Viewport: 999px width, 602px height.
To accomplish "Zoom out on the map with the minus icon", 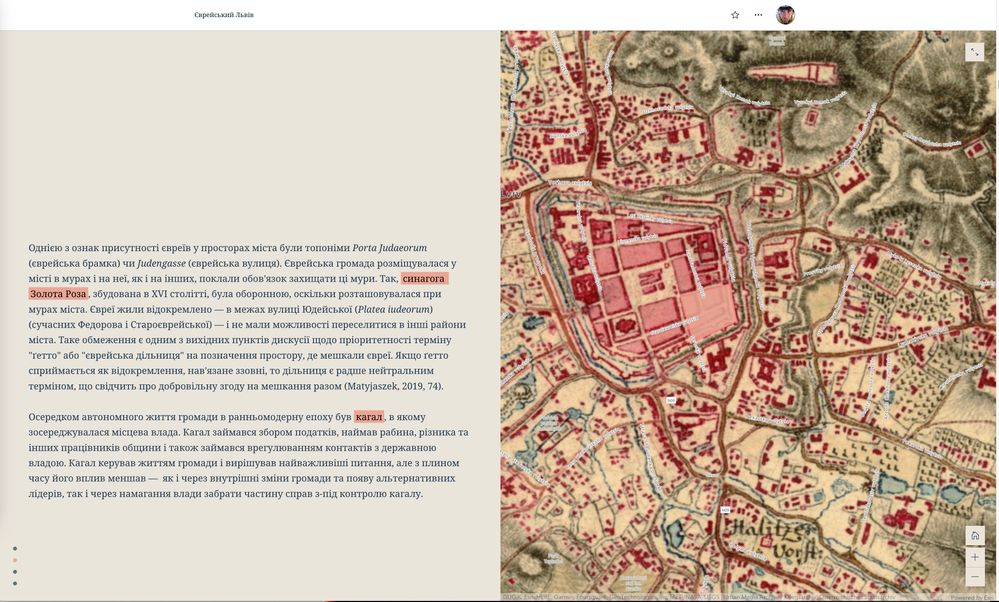I will point(974,575).
